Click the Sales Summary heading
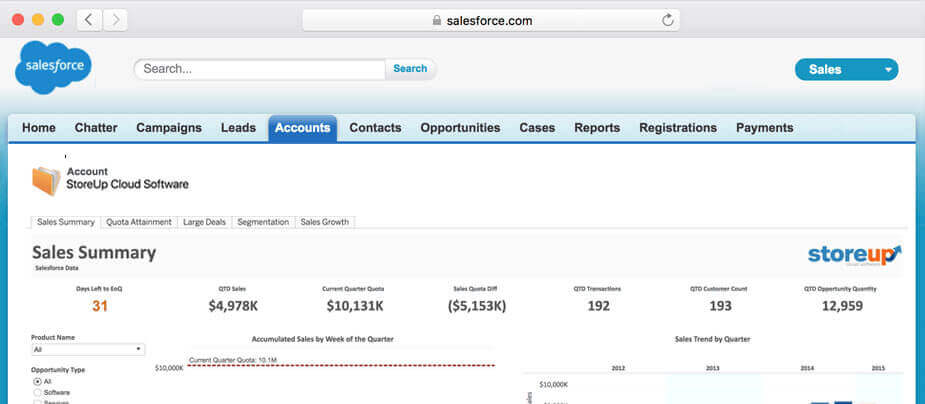Screen dimensions: 925x404 coord(94,253)
